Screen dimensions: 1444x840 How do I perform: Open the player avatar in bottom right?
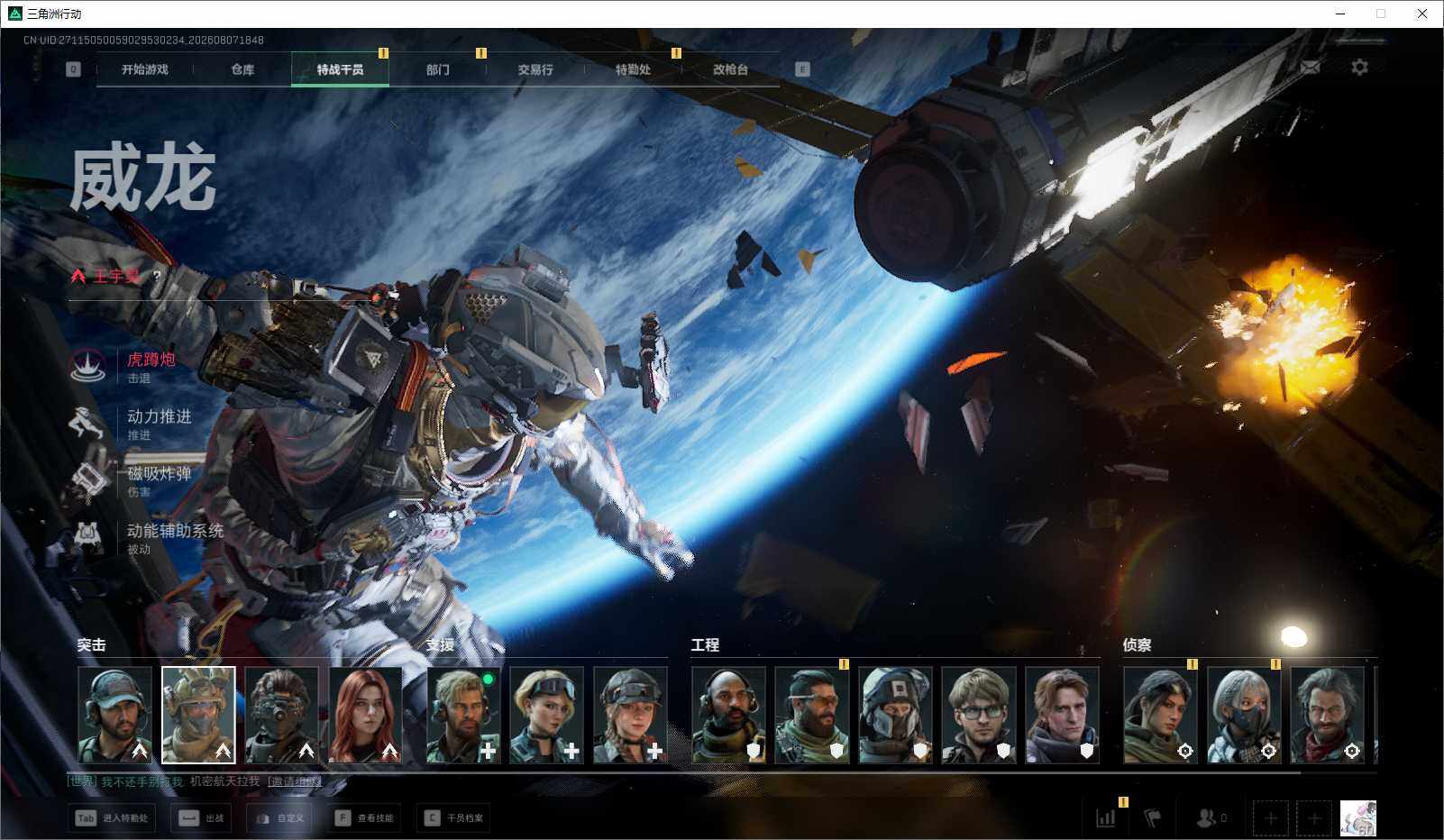[1358, 818]
